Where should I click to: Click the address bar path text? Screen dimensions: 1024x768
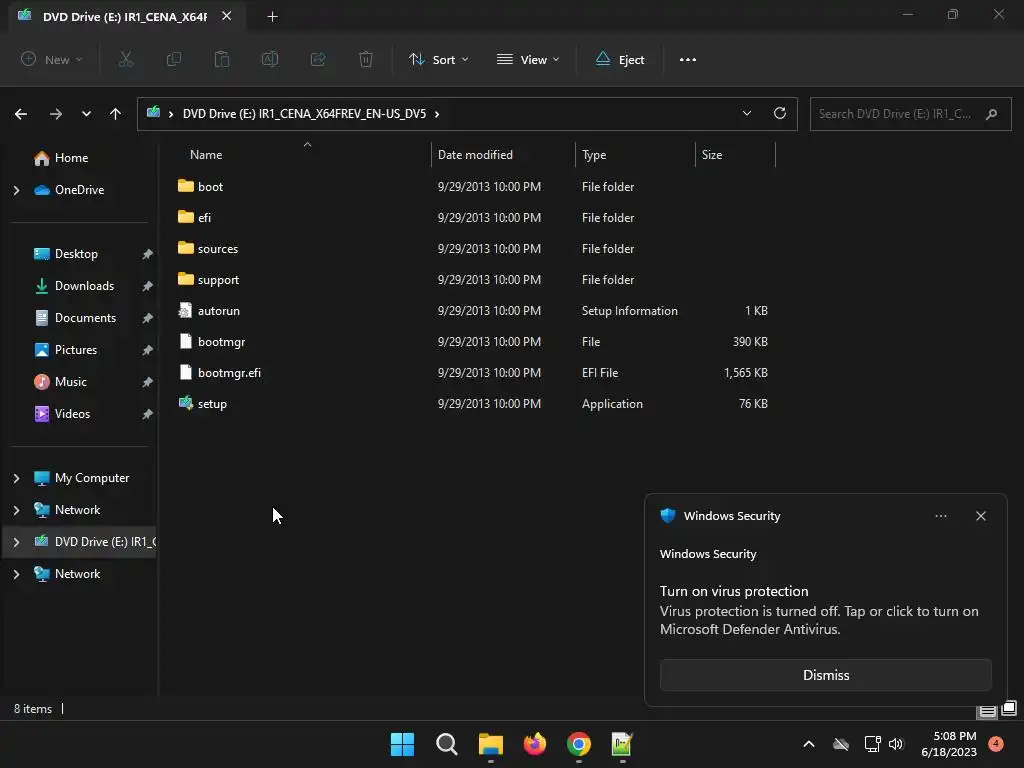[x=304, y=114]
